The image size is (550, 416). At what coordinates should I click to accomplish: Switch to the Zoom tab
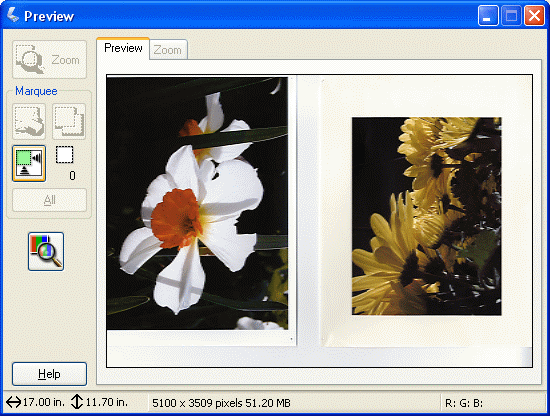click(168, 50)
